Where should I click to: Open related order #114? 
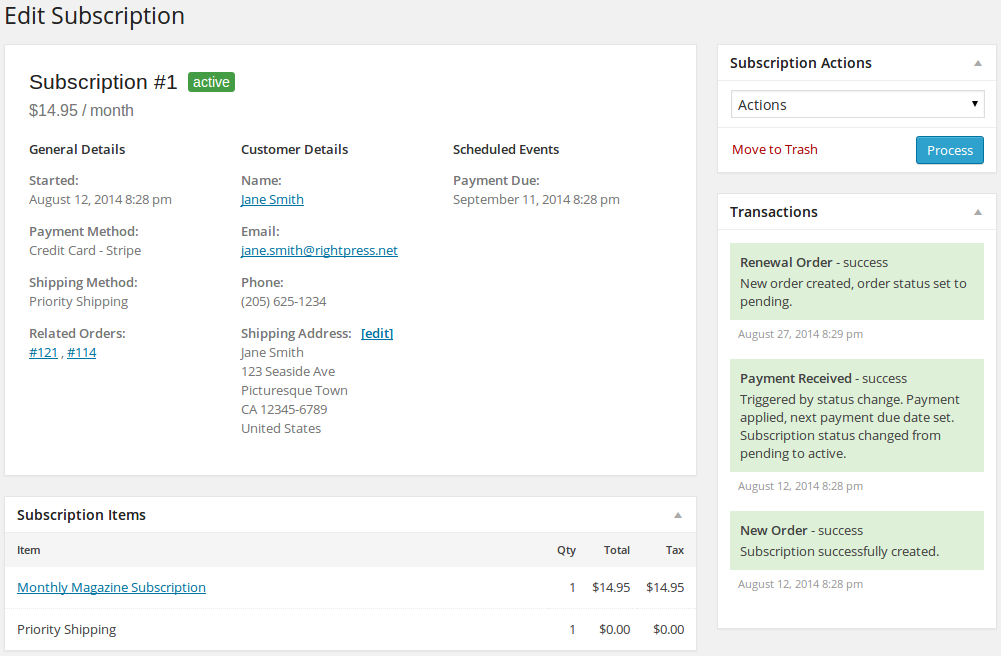tap(82, 352)
